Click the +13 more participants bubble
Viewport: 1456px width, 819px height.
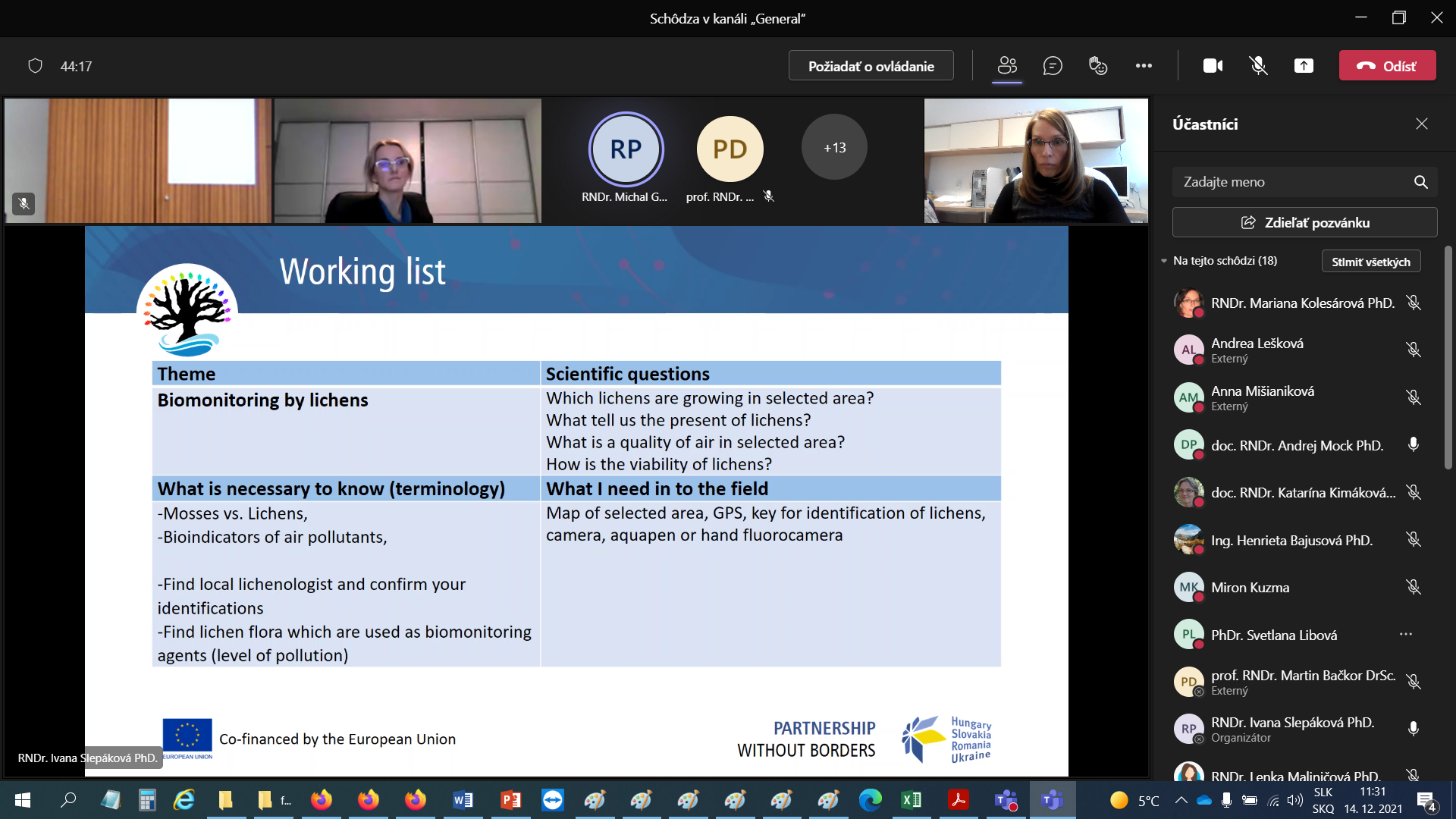(x=834, y=148)
